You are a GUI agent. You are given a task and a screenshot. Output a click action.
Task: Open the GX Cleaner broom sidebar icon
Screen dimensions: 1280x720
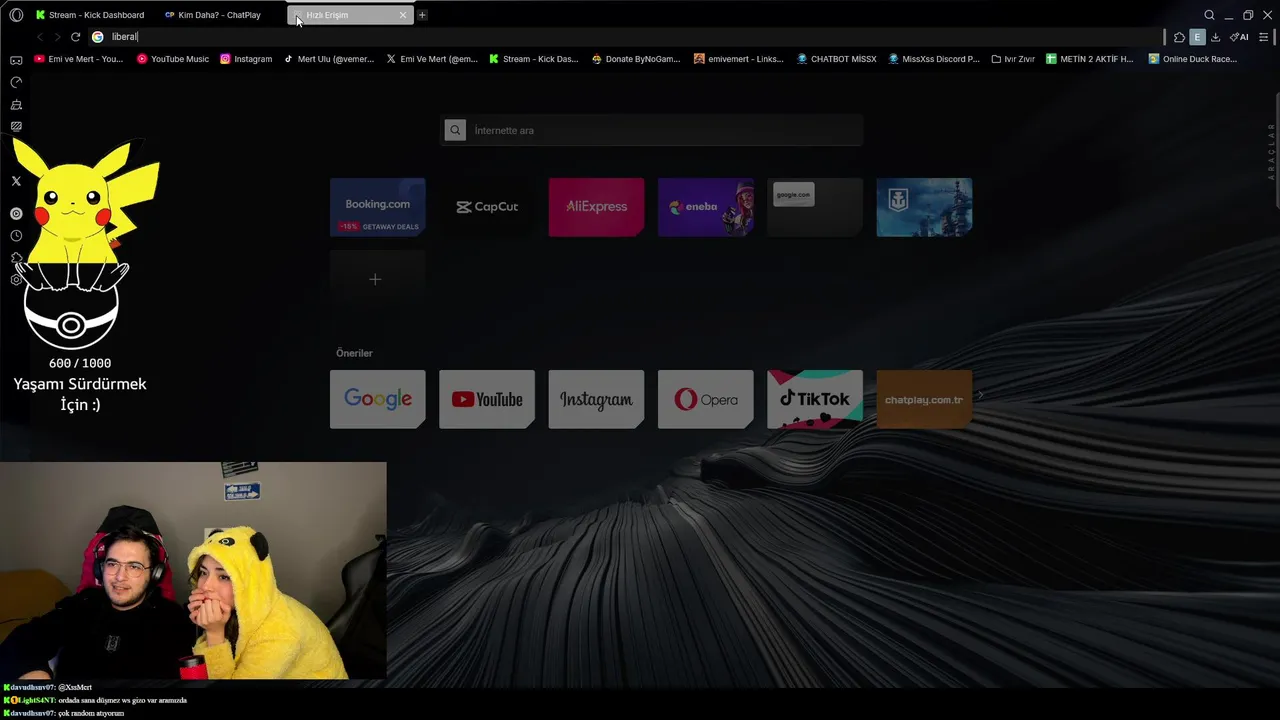coord(16,104)
